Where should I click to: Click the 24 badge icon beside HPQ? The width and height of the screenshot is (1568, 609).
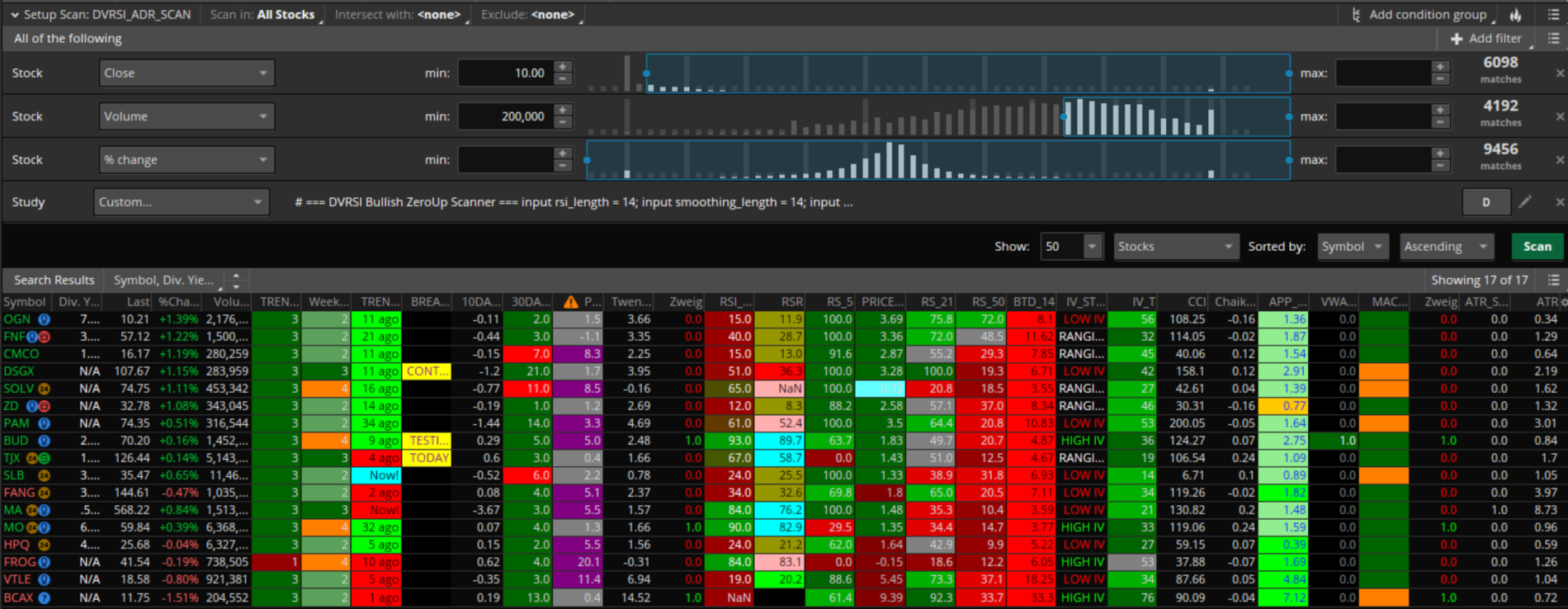(x=45, y=545)
